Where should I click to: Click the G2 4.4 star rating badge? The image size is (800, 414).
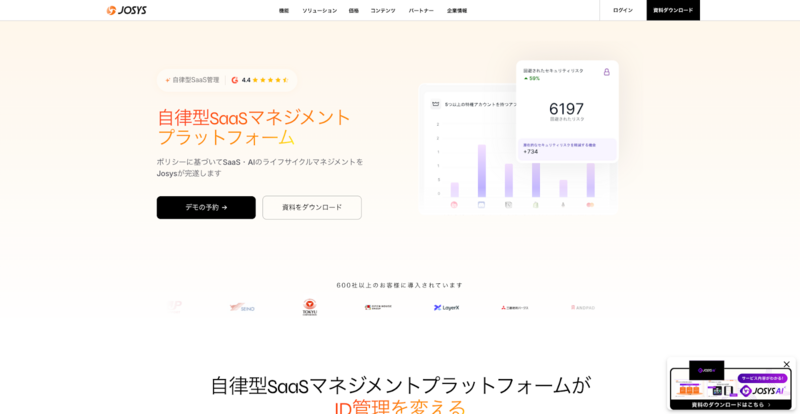click(x=260, y=80)
